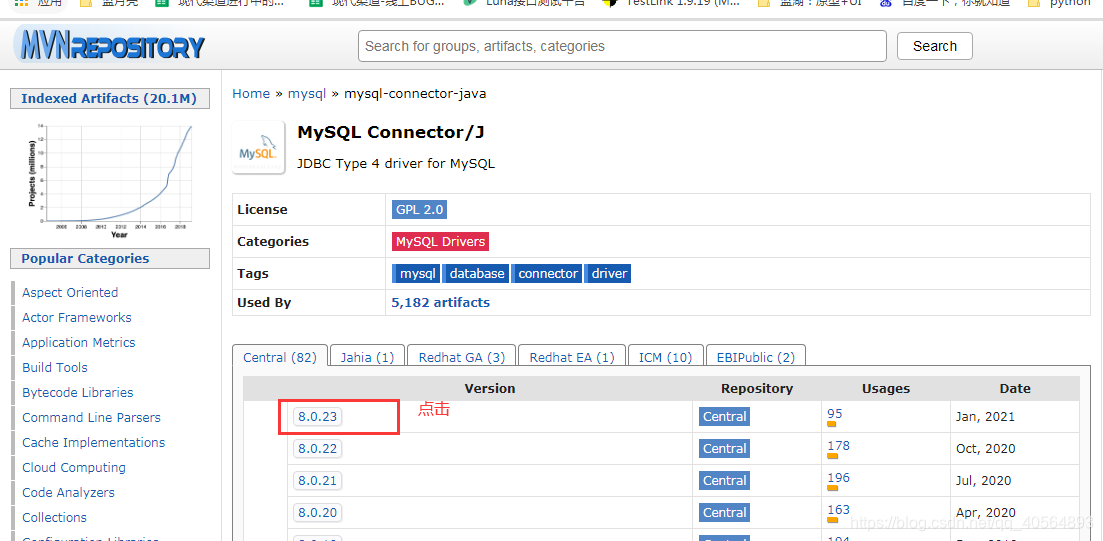Open the Cloud Computing category
This screenshot has height=541, width=1103.
pyautogui.click(x=74, y=468)
